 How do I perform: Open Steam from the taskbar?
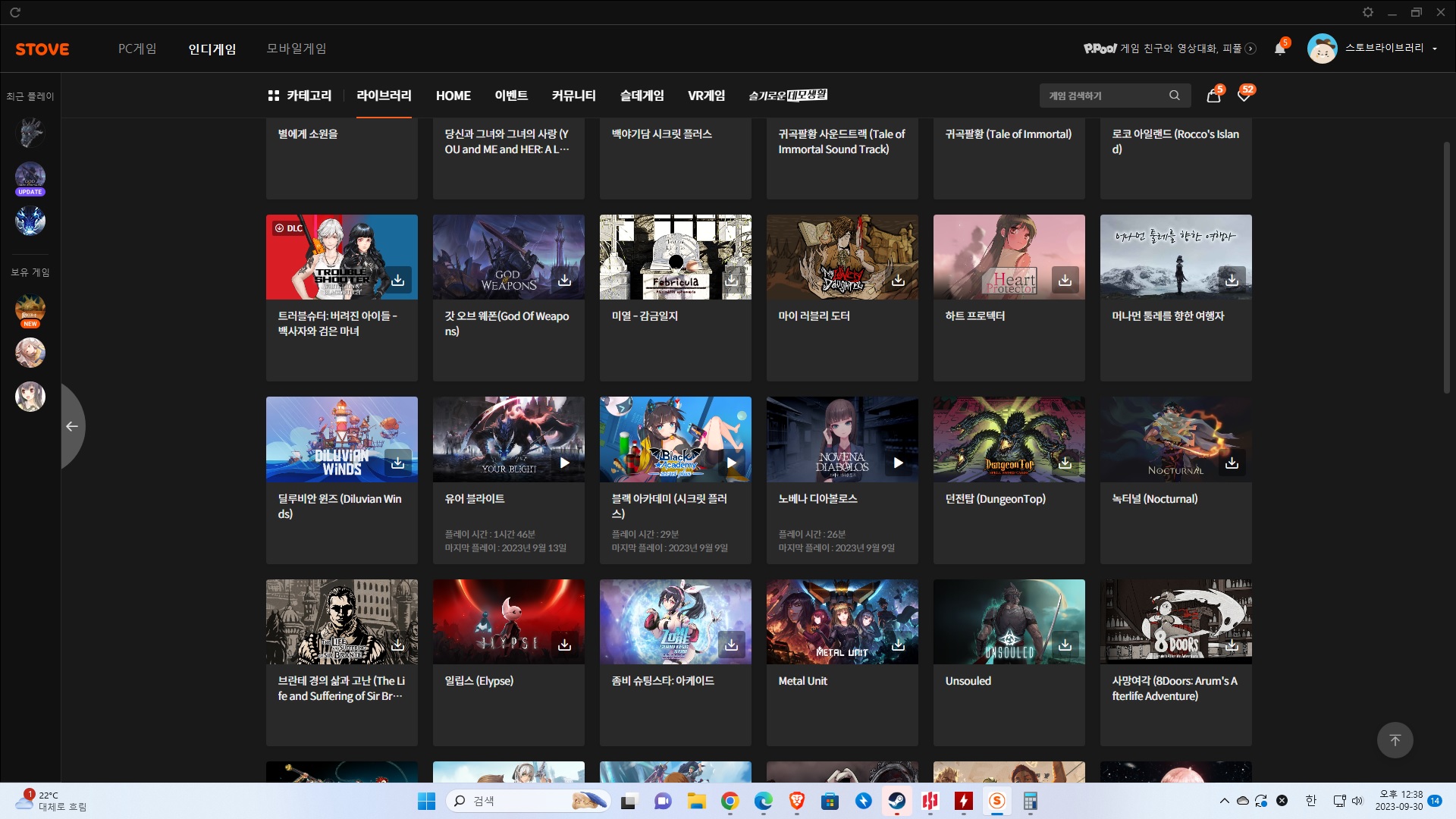(897, 801)
